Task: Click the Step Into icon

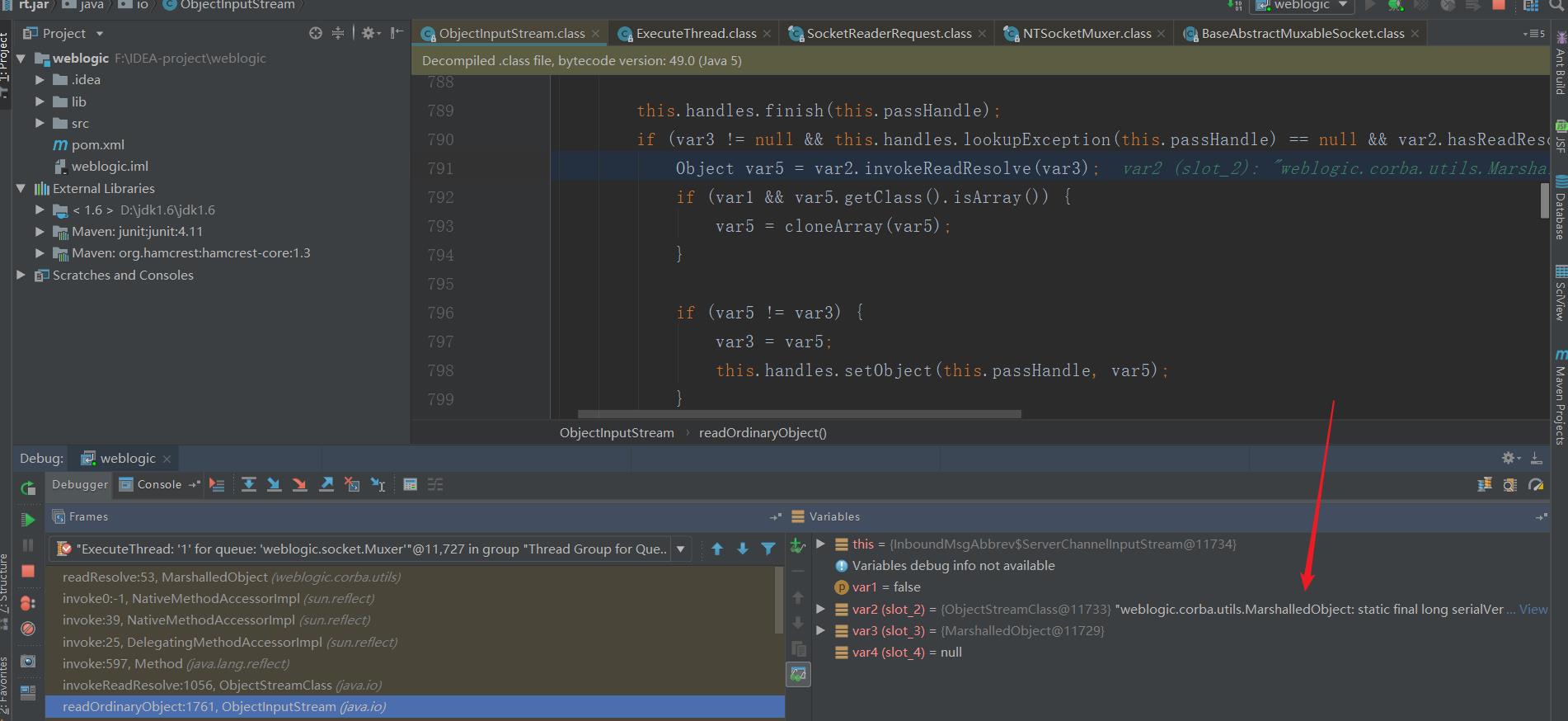Action: click(274, 485)
